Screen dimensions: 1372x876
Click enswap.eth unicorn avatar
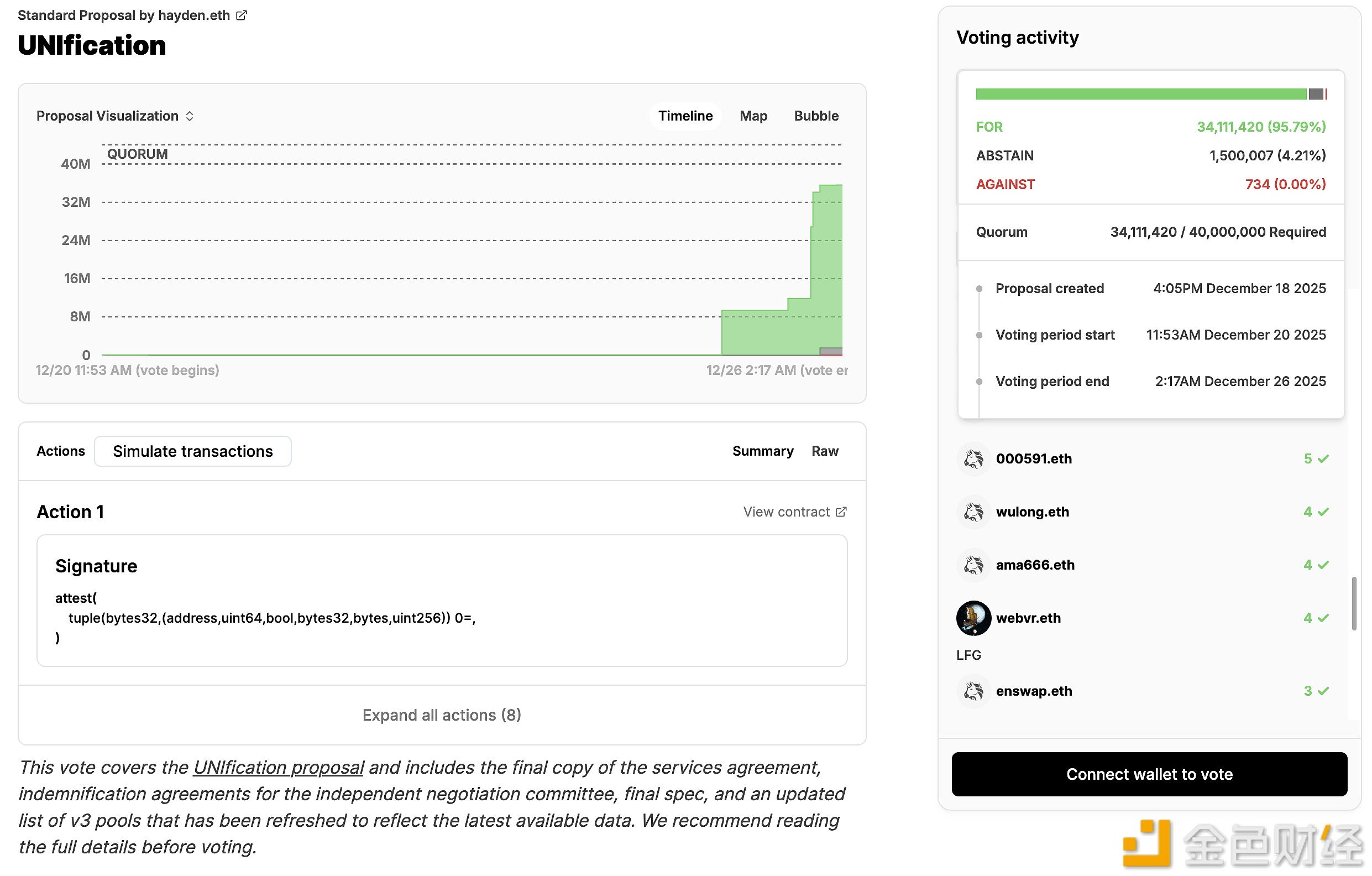tap(973, 691)
